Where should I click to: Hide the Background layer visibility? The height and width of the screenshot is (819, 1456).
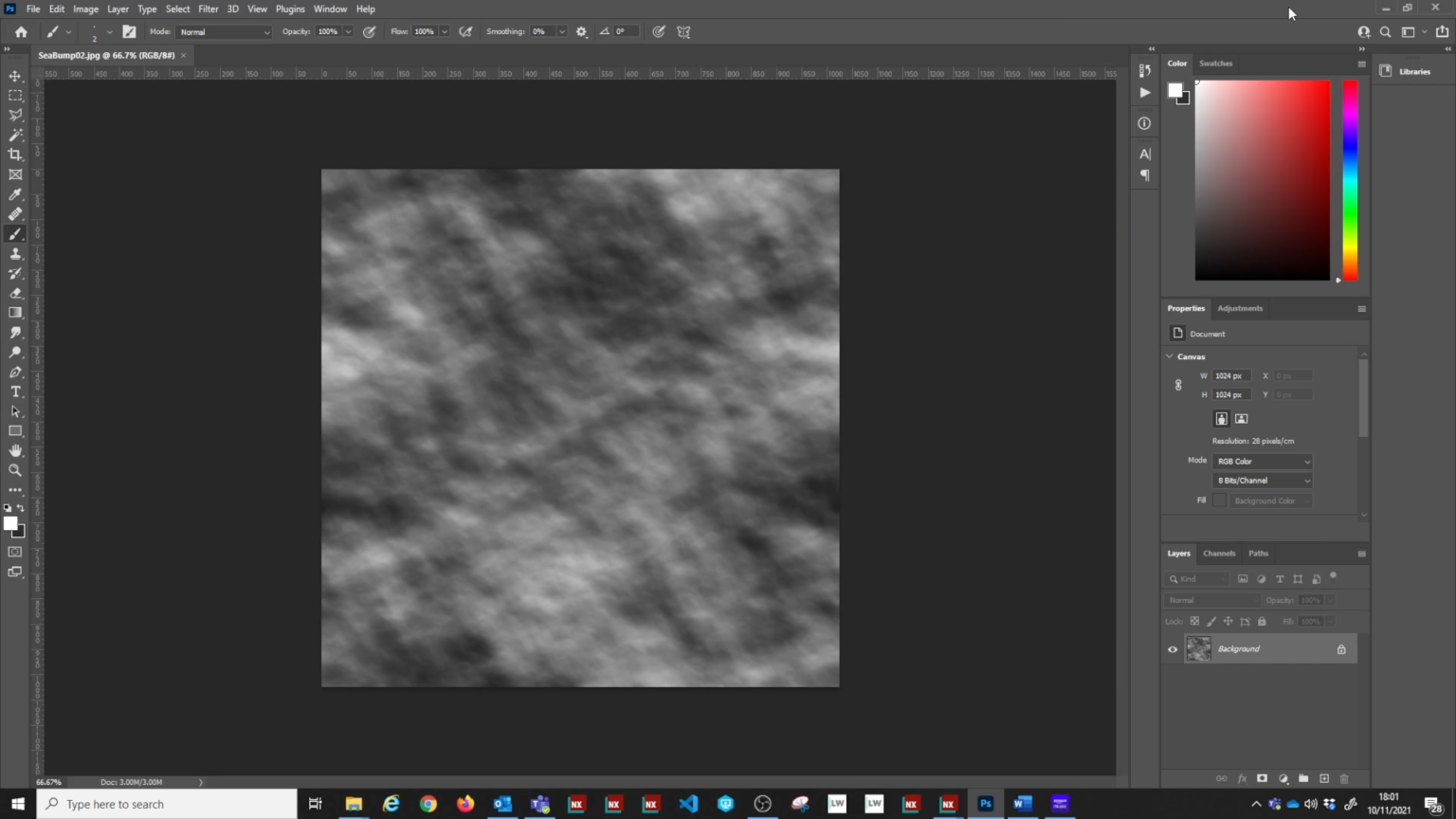(x=1173, y=648)
